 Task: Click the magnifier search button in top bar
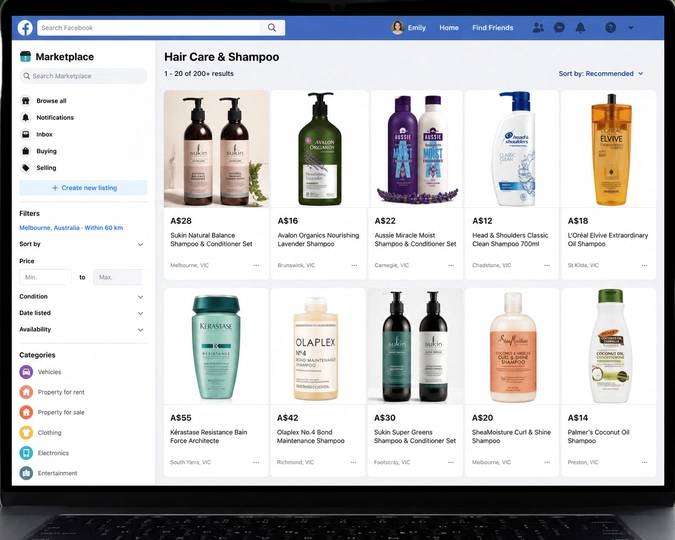click(272, 28)
